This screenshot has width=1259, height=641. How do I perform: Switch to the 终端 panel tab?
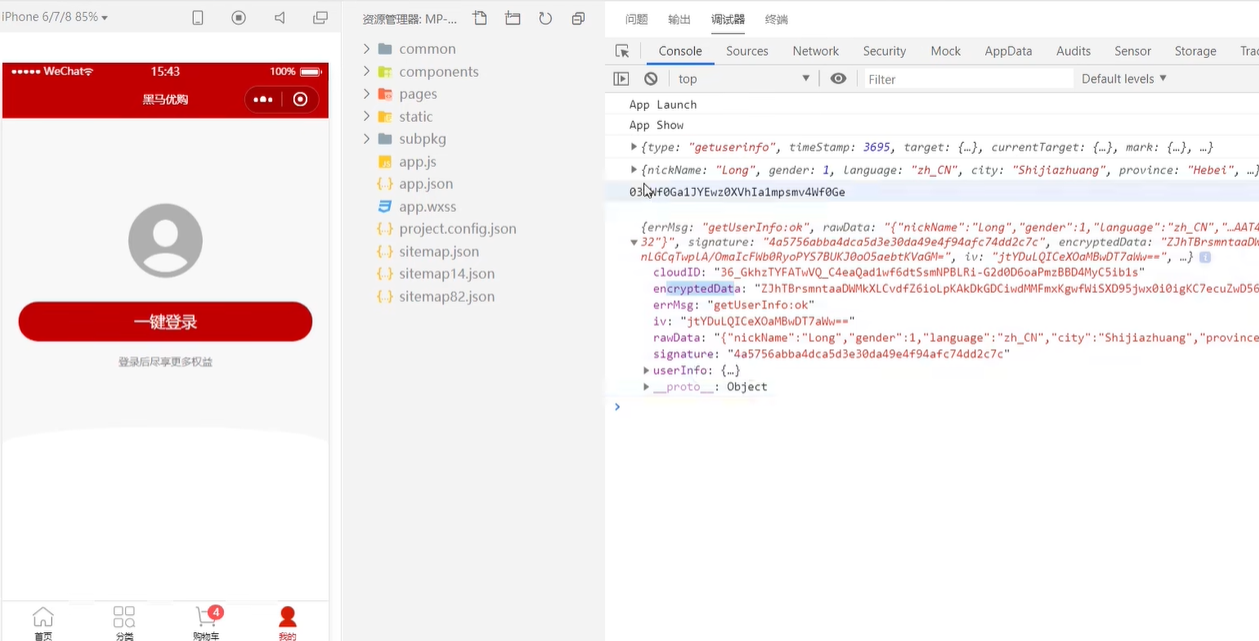pos(776,19)
